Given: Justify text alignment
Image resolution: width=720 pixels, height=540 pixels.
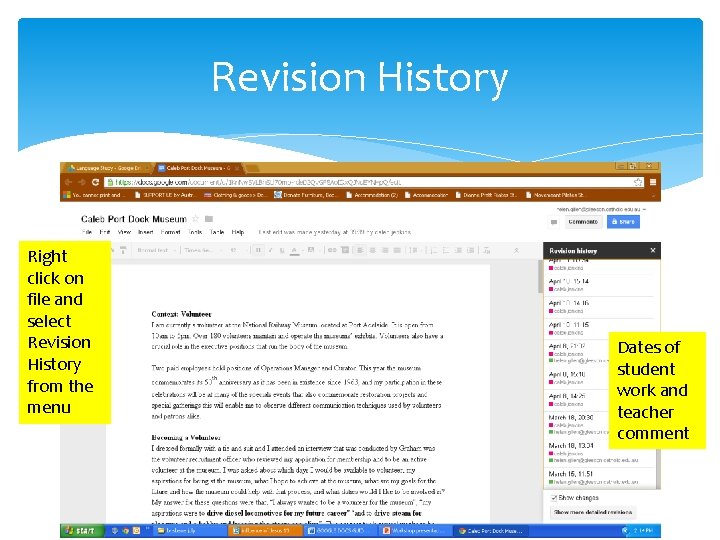Looking at the screenshot, I should pyautogui.click(x=397, y=250).
